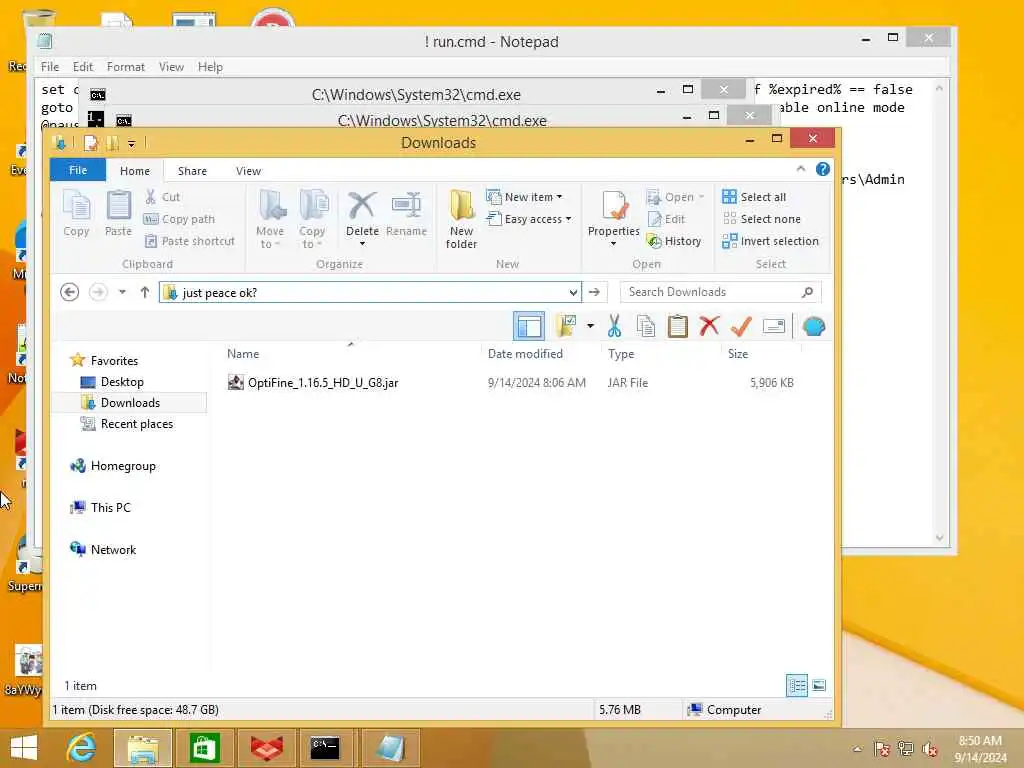Viewport: 1024px width, 768px height.
Task: Toggle the navigation pane toolbar button
Action: (529, 326)
